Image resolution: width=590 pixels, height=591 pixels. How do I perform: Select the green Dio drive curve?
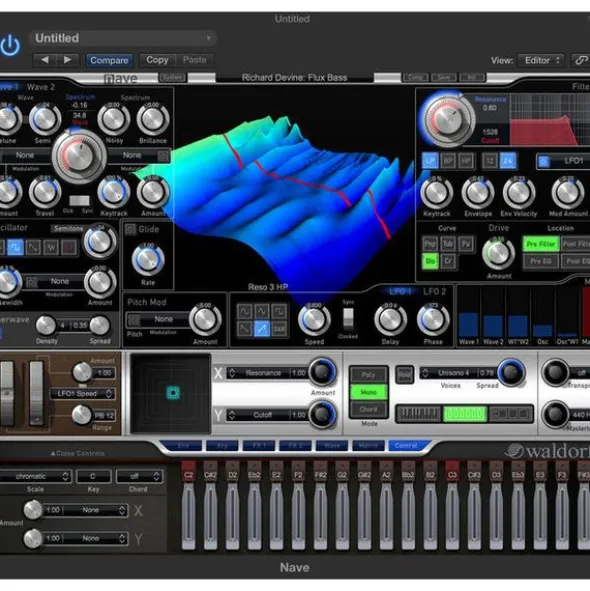click(x=430, y=261)
